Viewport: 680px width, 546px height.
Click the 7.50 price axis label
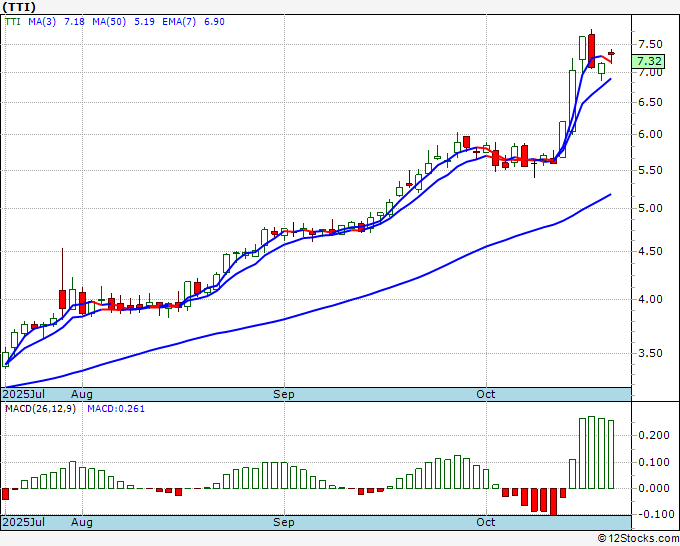pos(650,44)
